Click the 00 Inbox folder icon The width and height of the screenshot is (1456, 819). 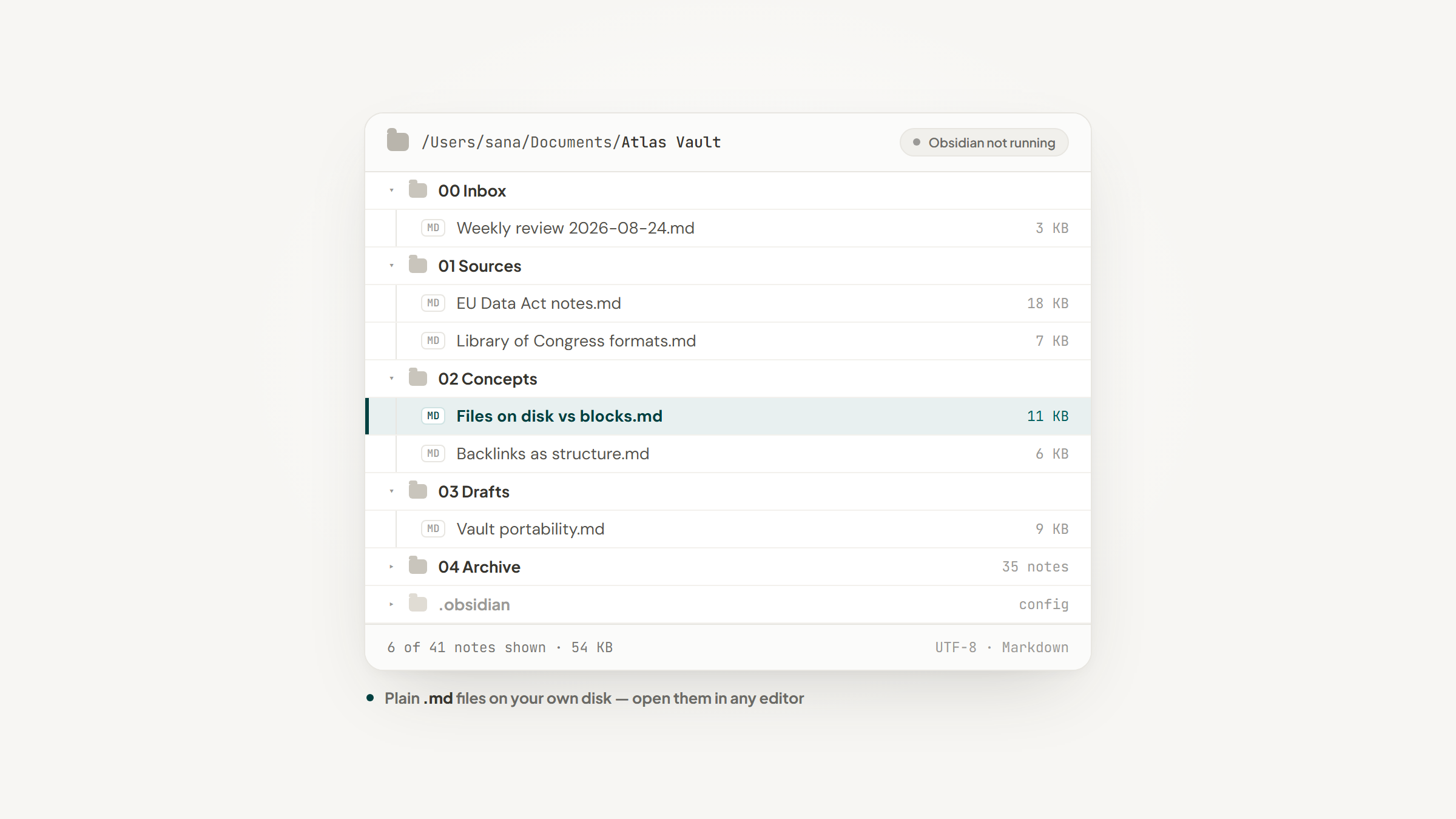click(x=418, y=189)
